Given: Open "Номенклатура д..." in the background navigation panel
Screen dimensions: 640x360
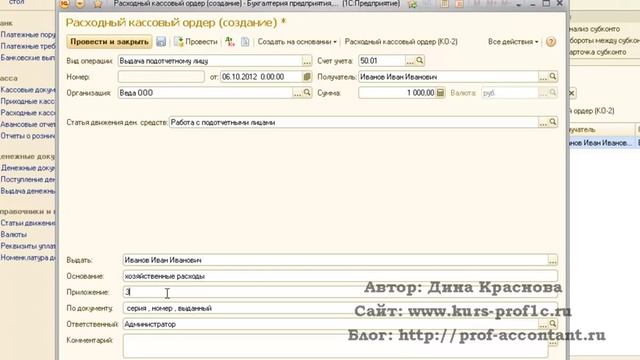Looking at the screenshot, I should tap(27, 258).
